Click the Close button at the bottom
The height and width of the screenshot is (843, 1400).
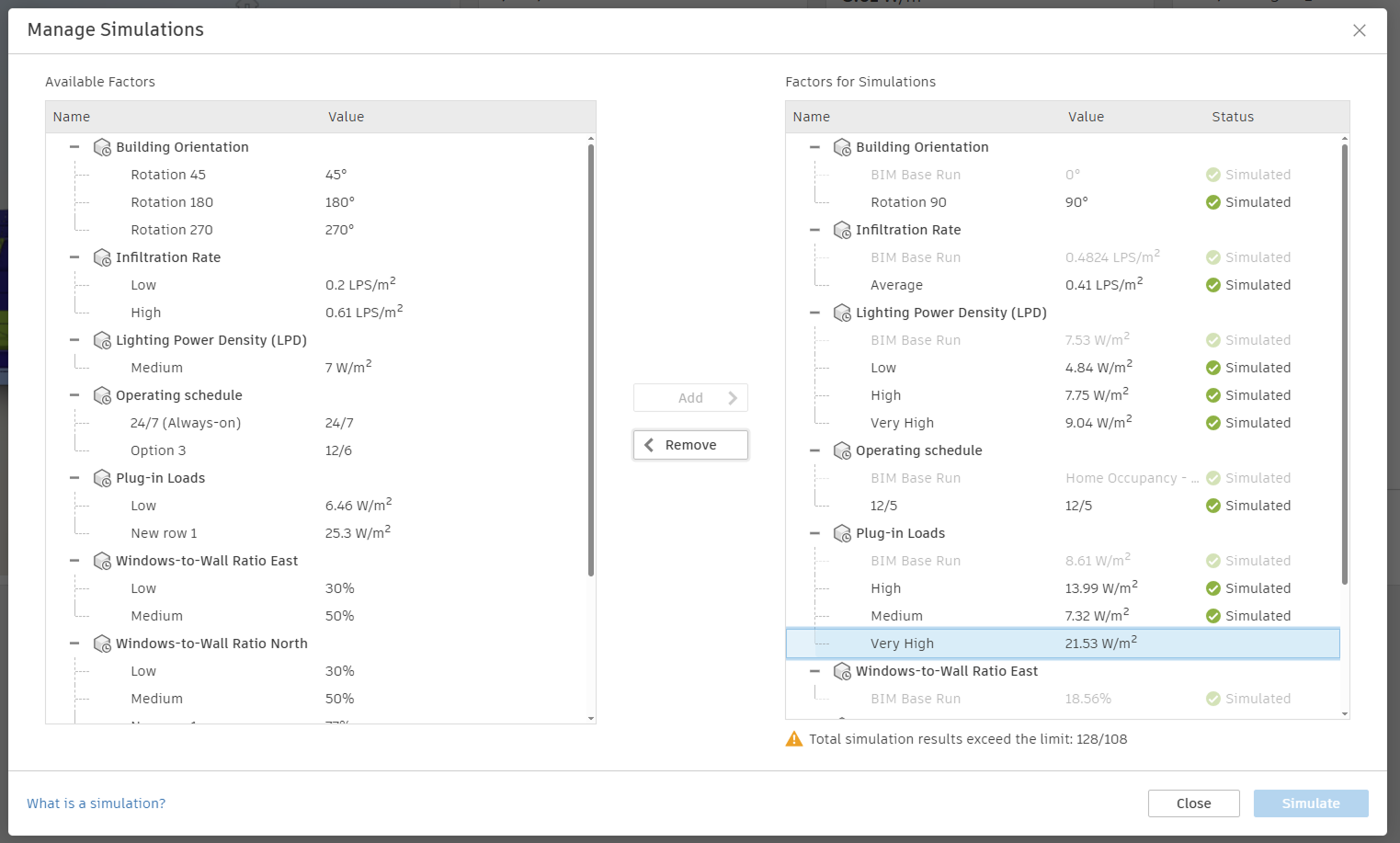click(1193, 803)
